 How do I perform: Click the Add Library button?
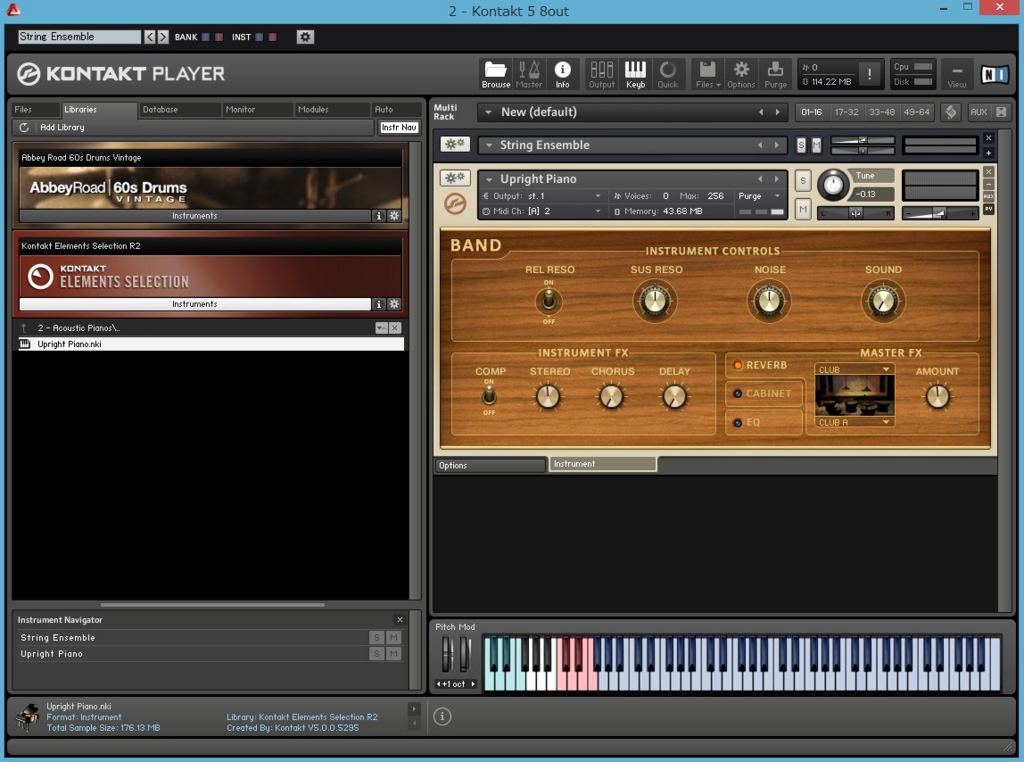pyautogui.click(x=62, y=127)
